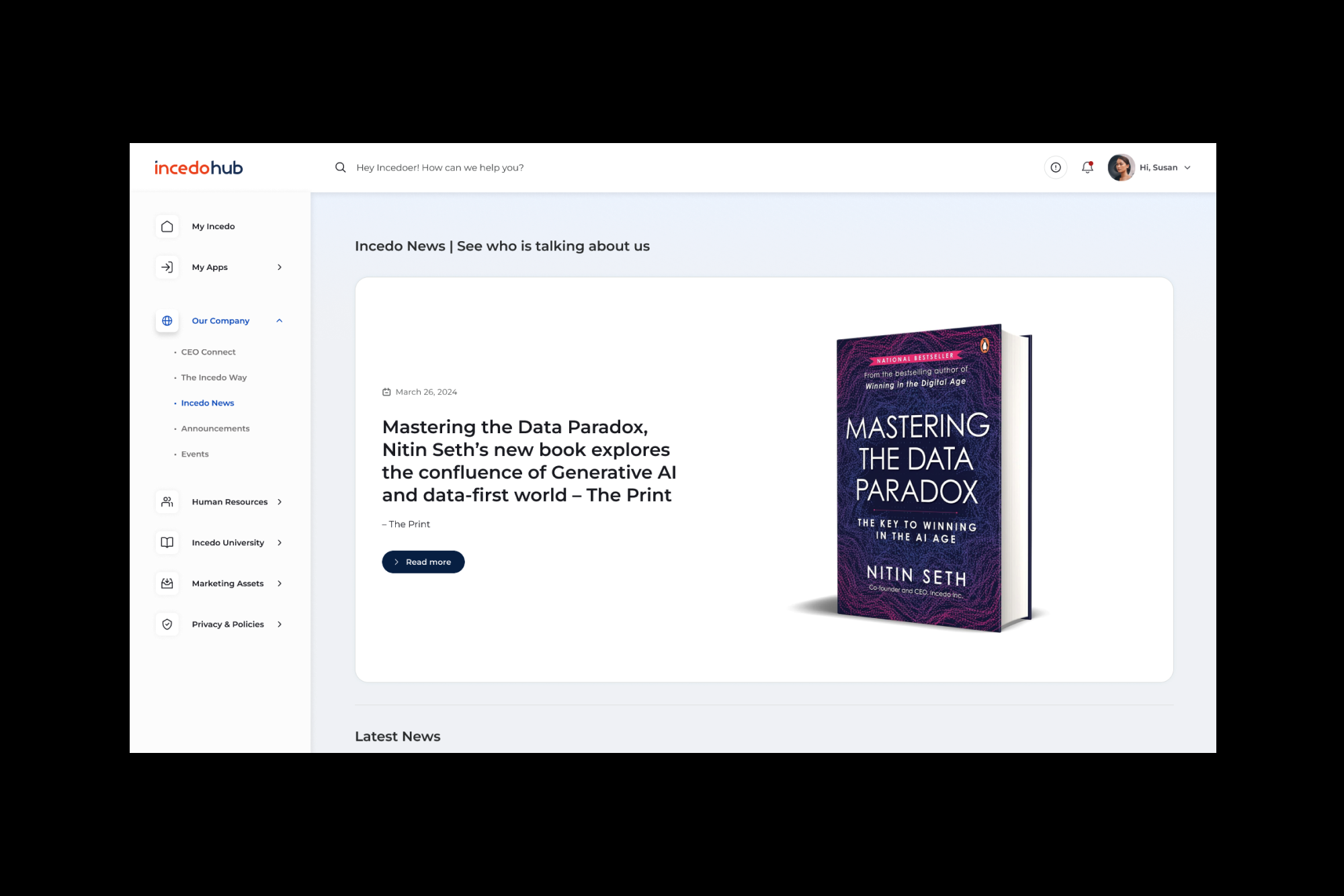Collapse the Our Company section chevron
Viewport: 1344px width, 896px height.
click(280, 321)
